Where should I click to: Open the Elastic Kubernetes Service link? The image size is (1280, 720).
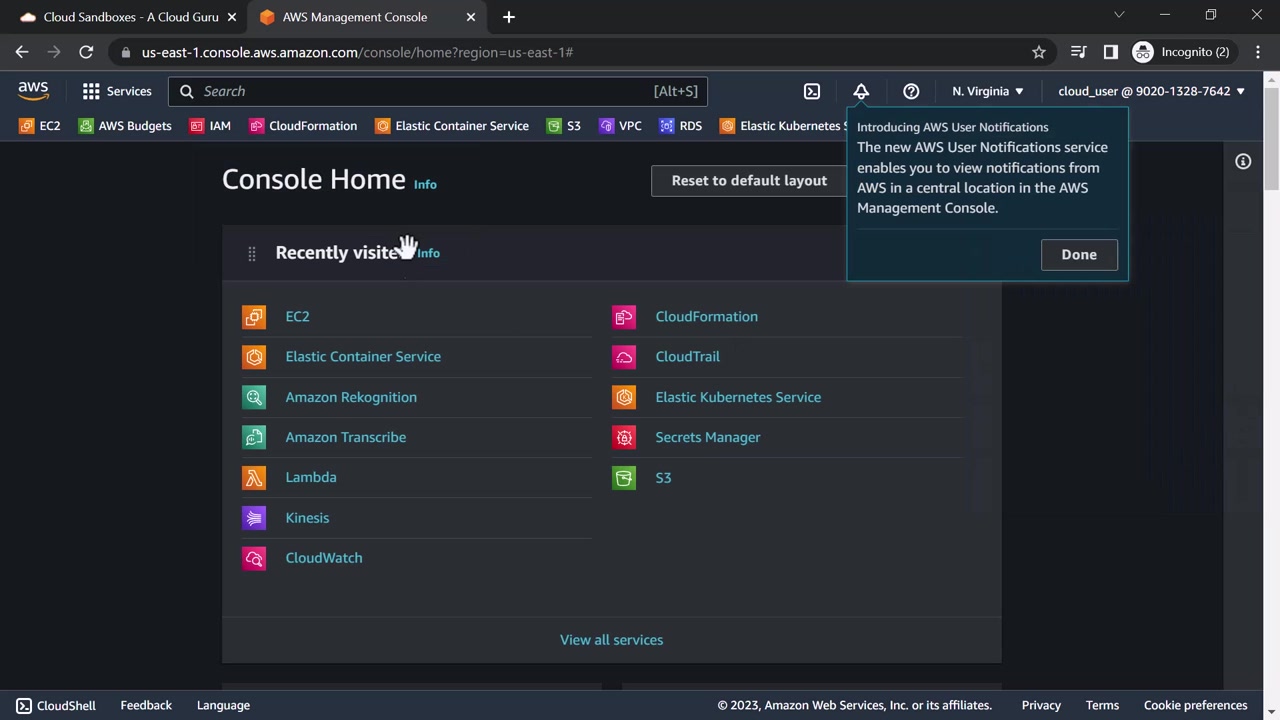738,397
